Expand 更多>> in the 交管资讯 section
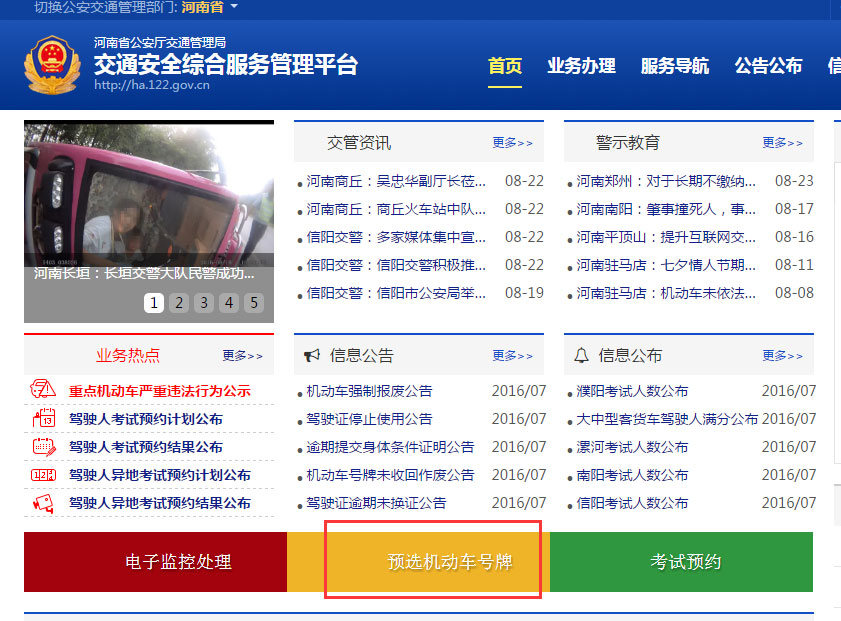 513,143
